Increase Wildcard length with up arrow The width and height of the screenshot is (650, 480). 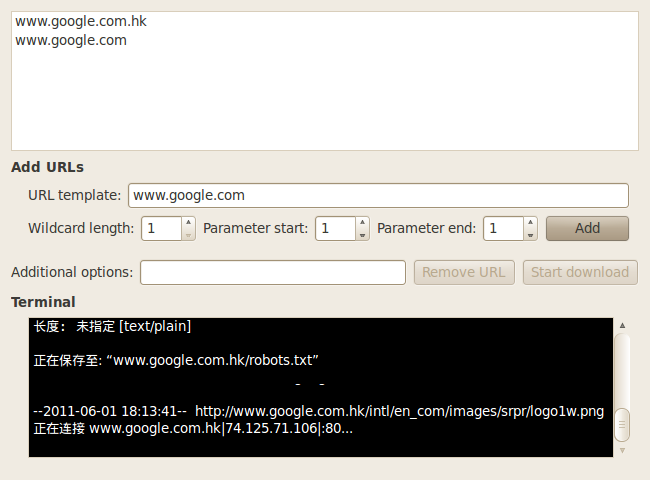[x=188, y=223]
